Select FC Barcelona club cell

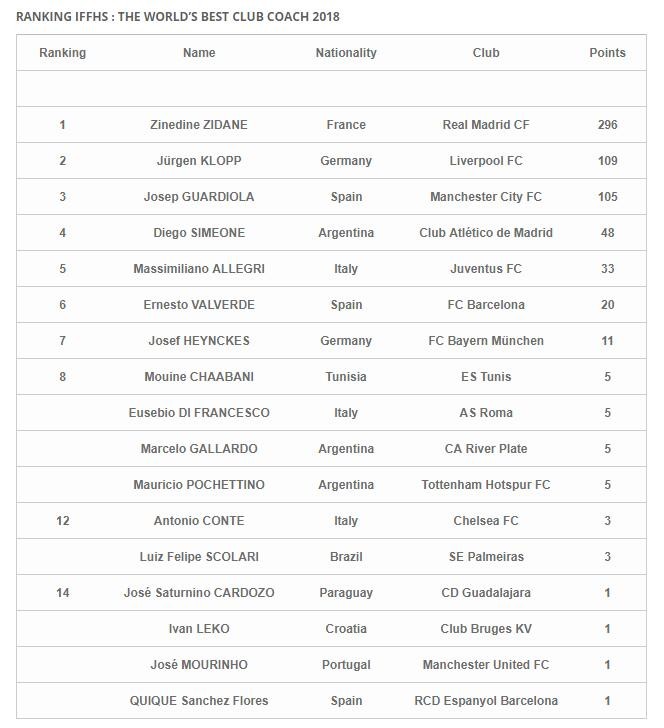[486, 305]
